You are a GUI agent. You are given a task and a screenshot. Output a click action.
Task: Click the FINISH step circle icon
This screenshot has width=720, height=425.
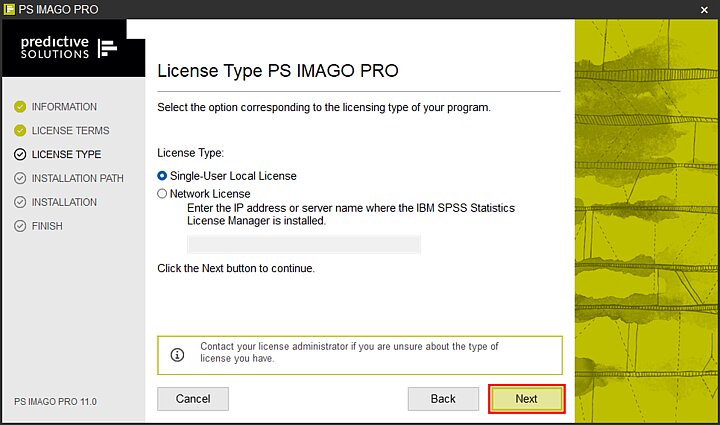(x=20, y=226)
